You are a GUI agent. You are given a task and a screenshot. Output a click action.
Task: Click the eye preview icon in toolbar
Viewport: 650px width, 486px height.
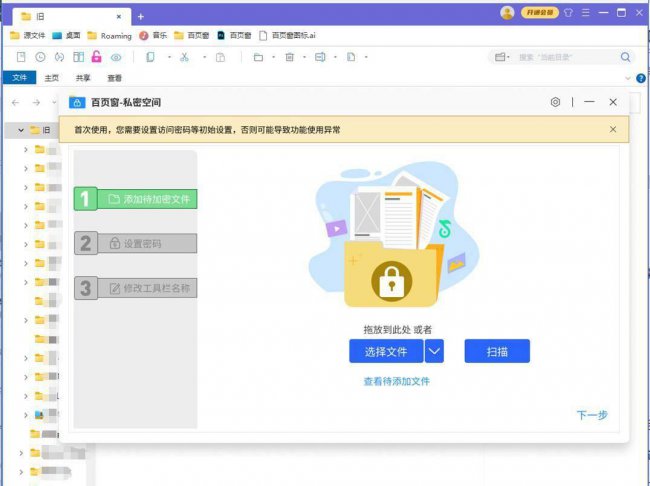tap(116, 57)
